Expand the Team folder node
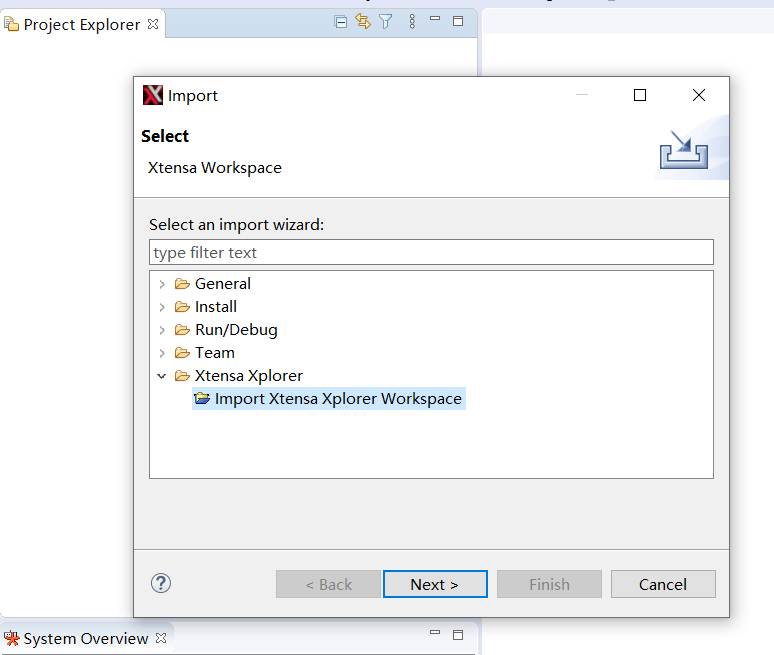774x655 pixels. (162, 353)
